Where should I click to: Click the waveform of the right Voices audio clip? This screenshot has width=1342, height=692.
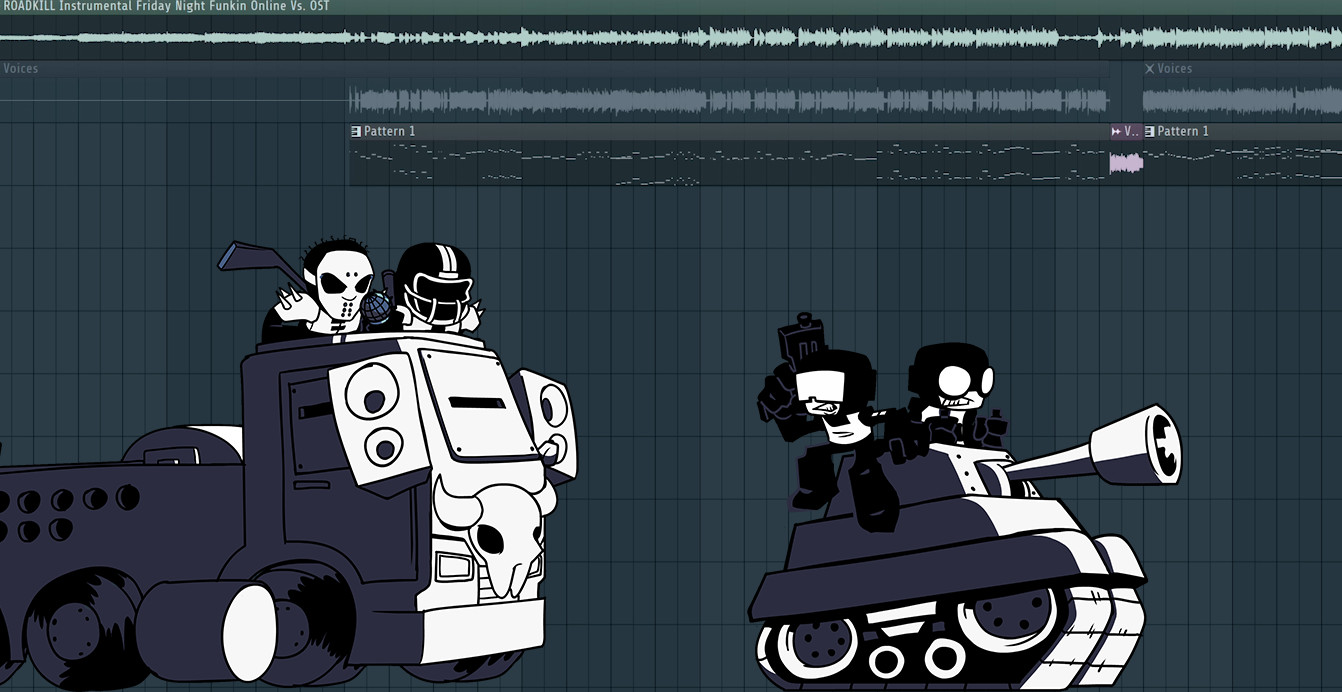(x=1240, y=100)
